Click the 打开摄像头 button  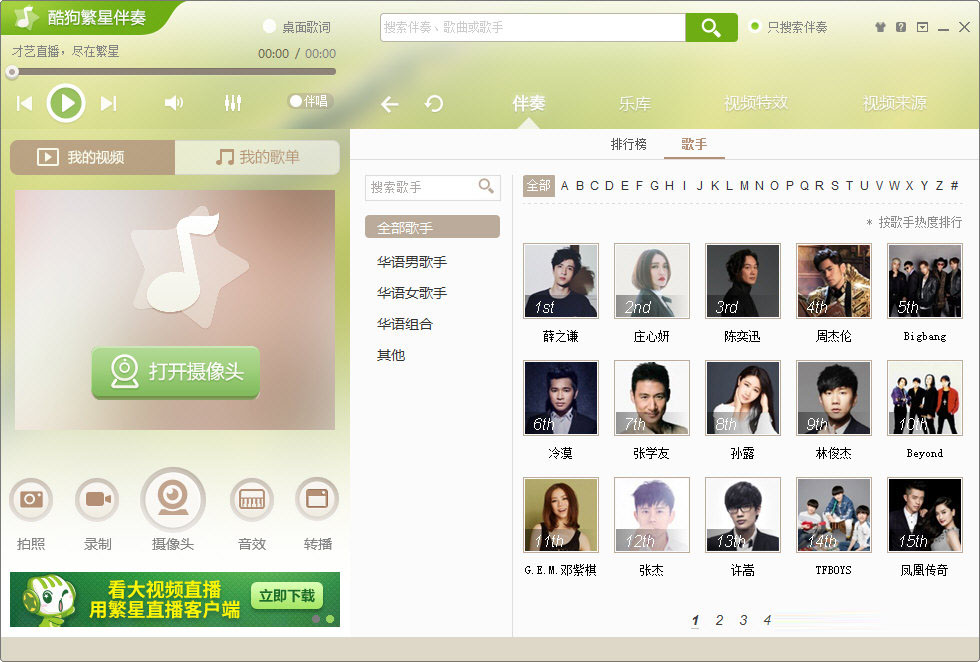pos(176,372)
